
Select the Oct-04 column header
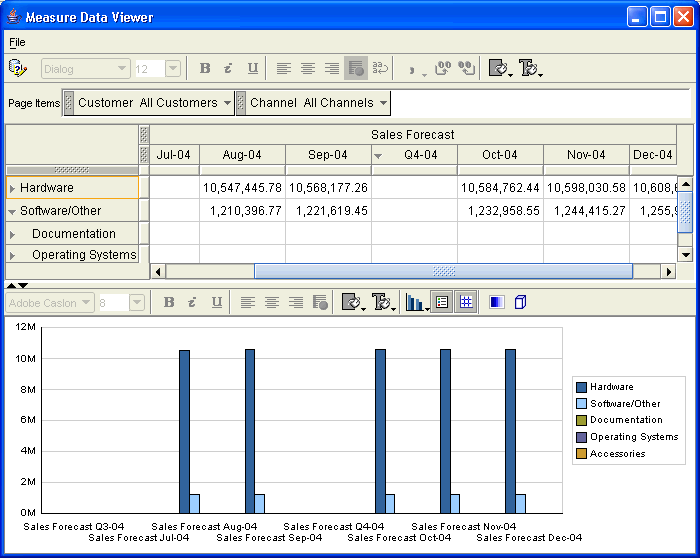500,155
